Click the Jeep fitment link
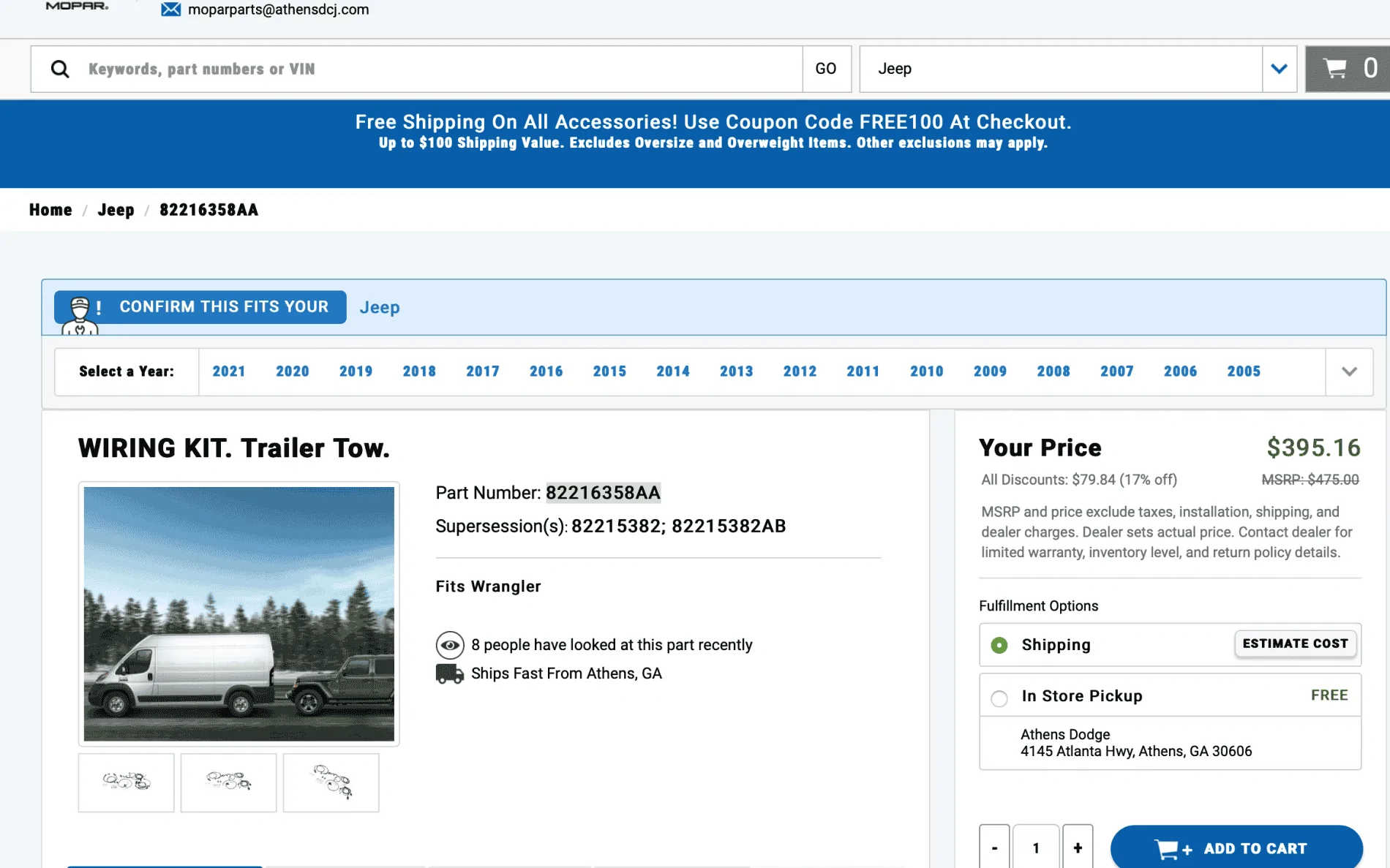 coord(380,307)
